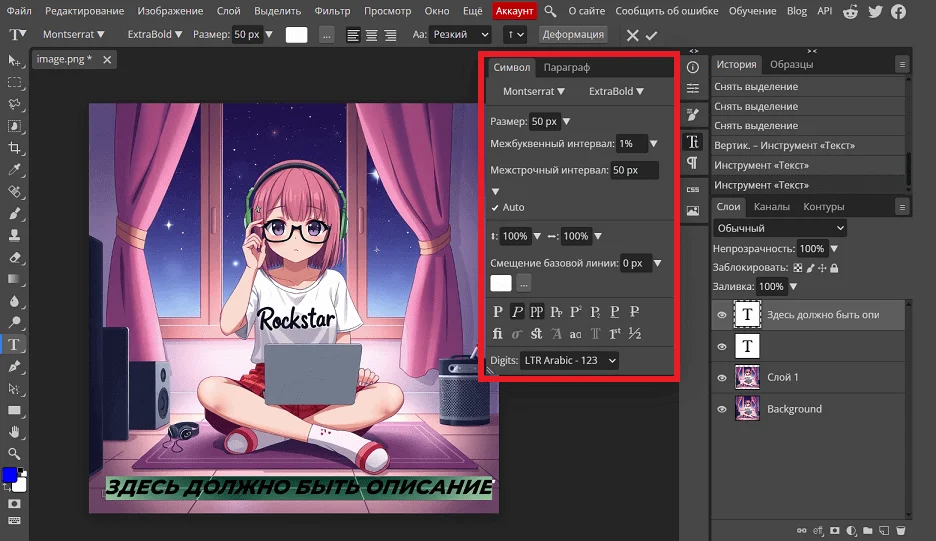Select the Eyedropper tool
Screen dimensions: 936x541
click(x=15, y=170)
